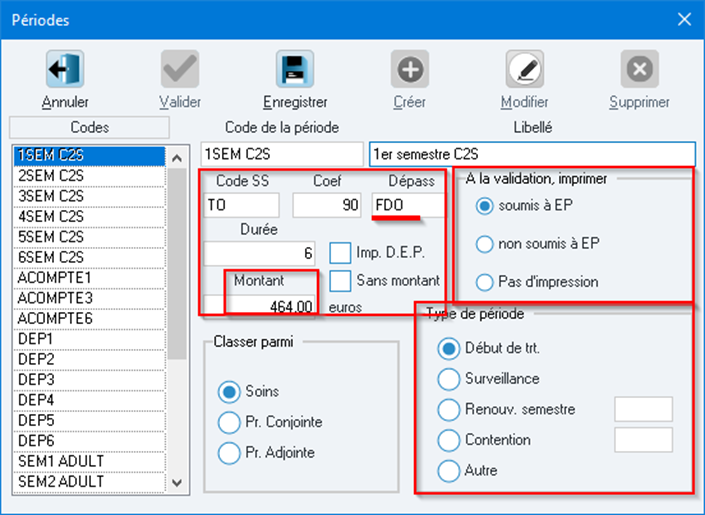Image resolution: width=705 pixels, height=515 pixels.
Task: Select Autre period type
Action: (x=448, y=471)
